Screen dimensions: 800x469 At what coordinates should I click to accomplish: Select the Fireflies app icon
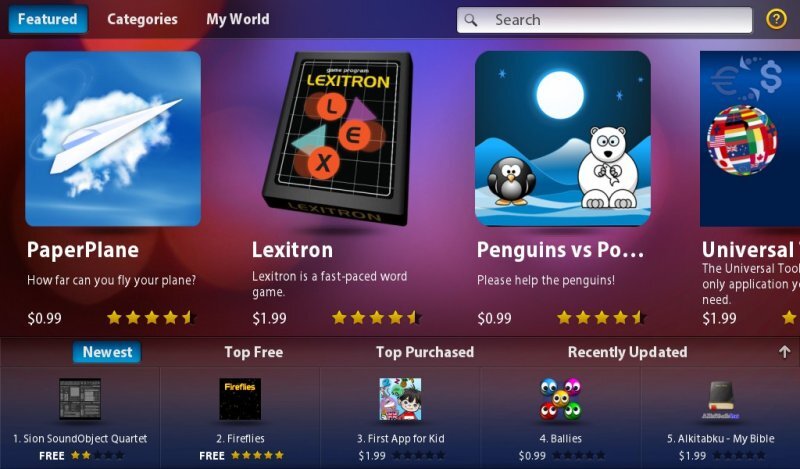(x=240, y=399)
